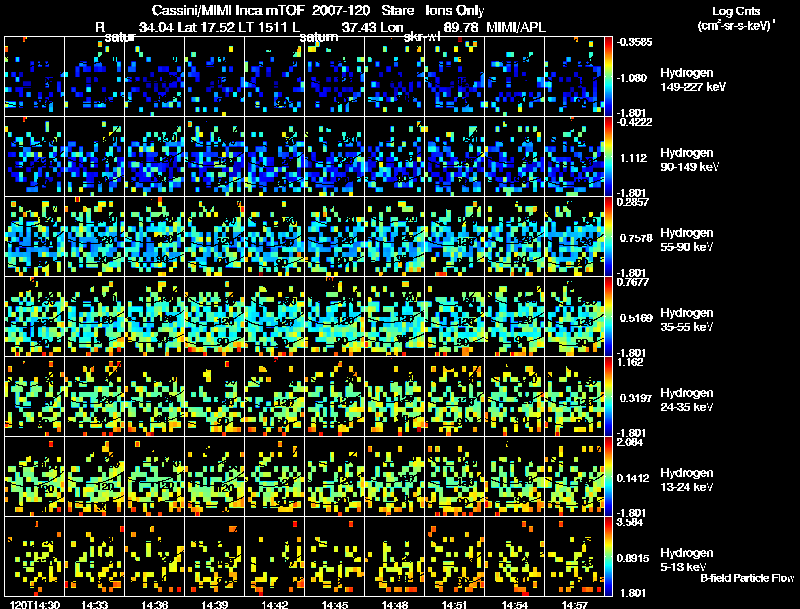
Task: Click the '14:57' time axis label
Action: [574, 604]
